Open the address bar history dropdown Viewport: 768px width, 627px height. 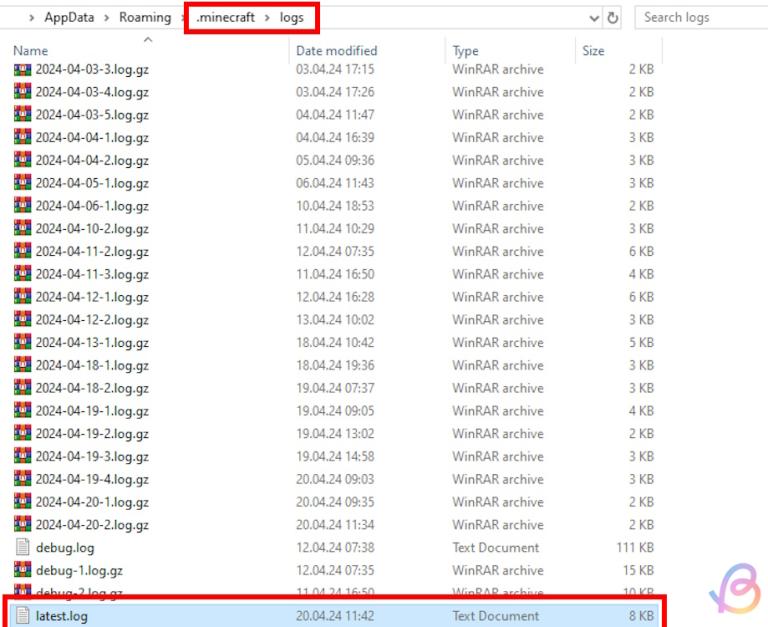pyautogui.click(x=594, y=18)
